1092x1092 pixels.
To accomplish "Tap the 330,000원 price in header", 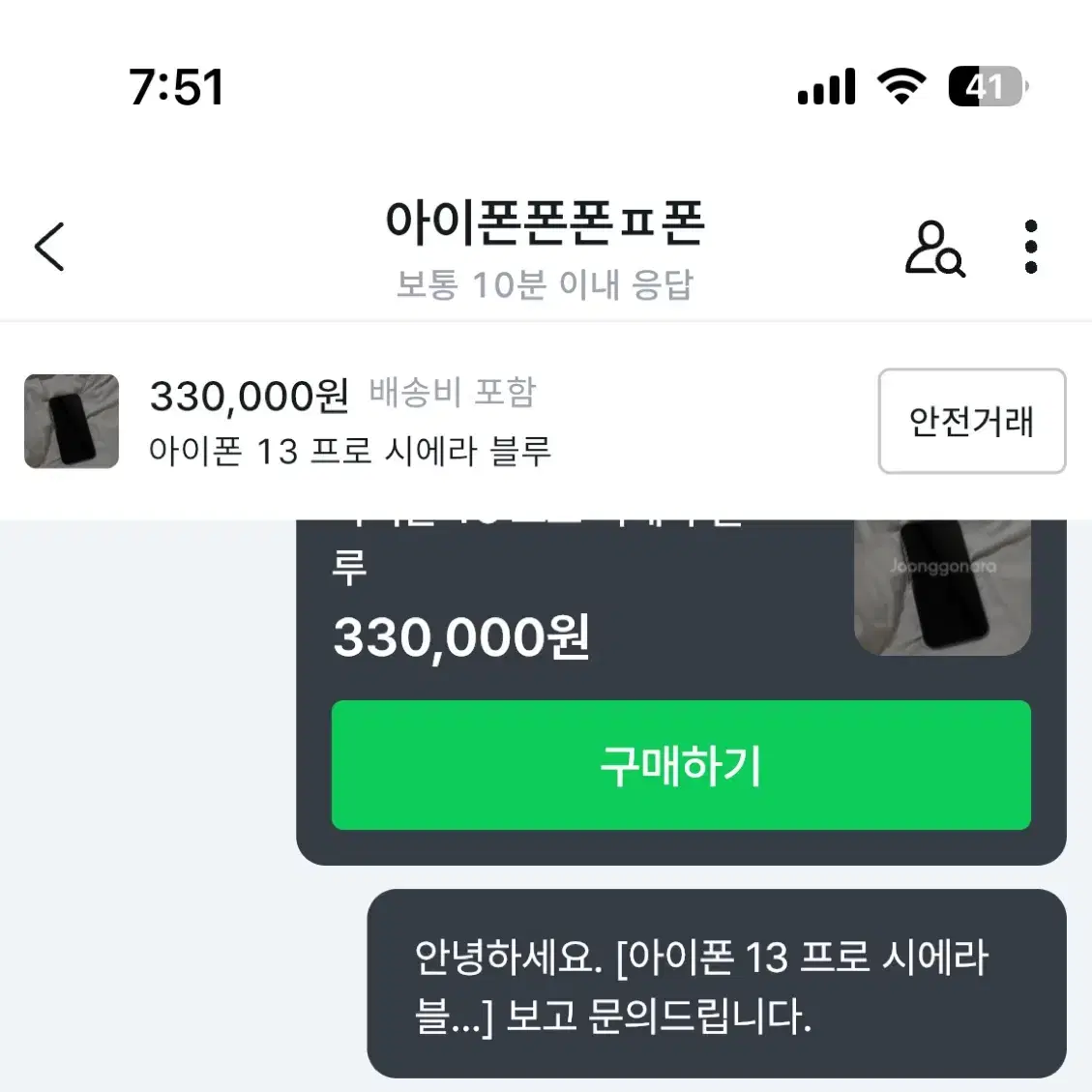I will coord(249,396).
